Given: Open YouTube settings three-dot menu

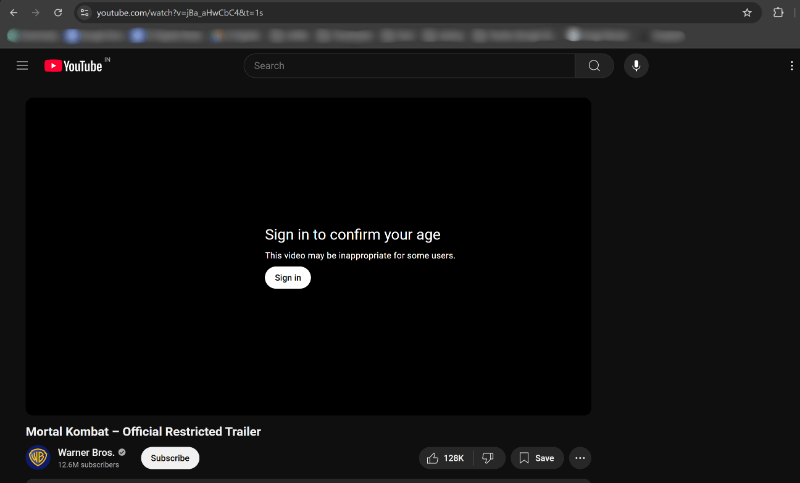Looking at the screenshot, I should [791, 66].
